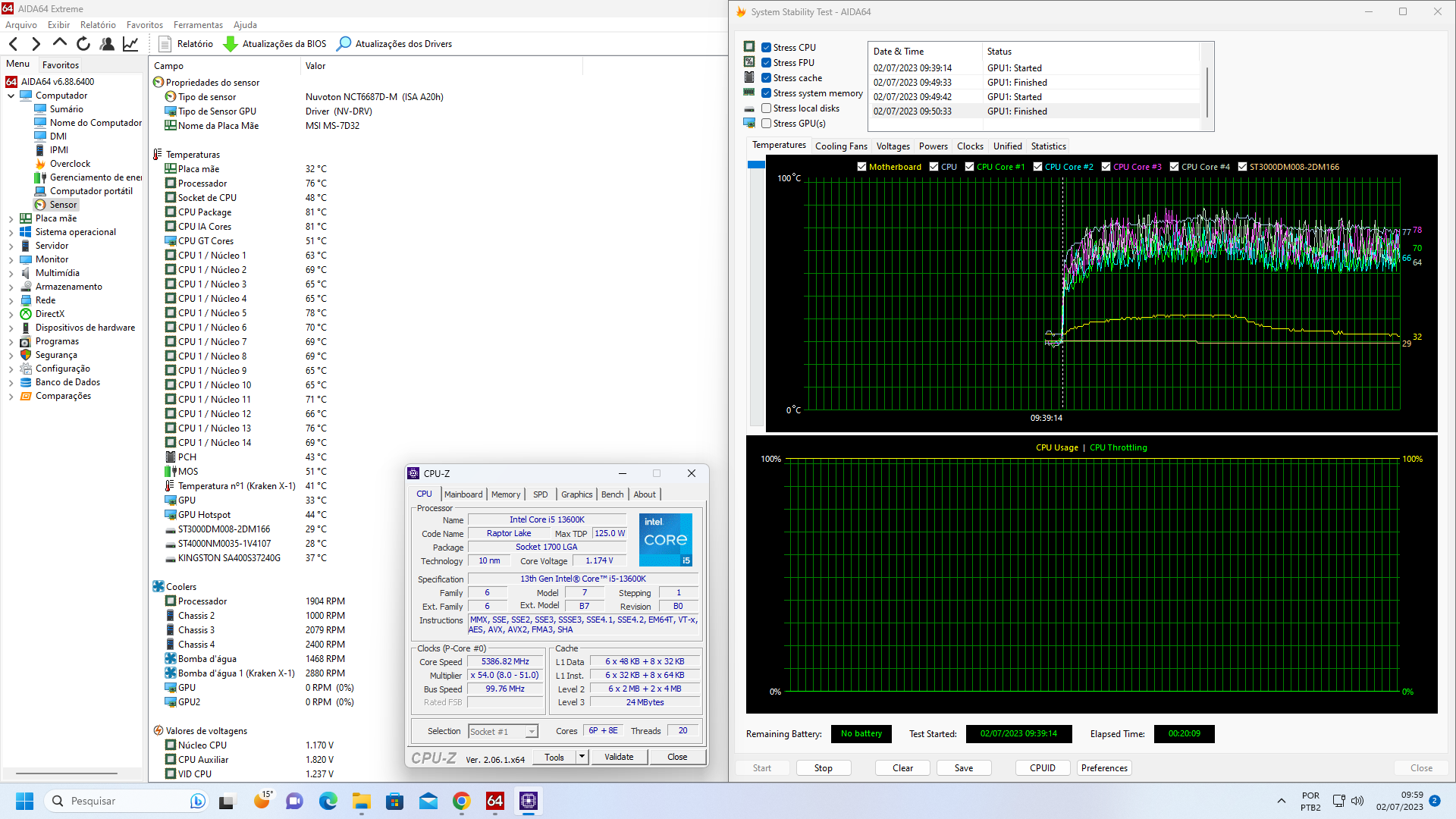Open the Ferramentas menu

198,25
